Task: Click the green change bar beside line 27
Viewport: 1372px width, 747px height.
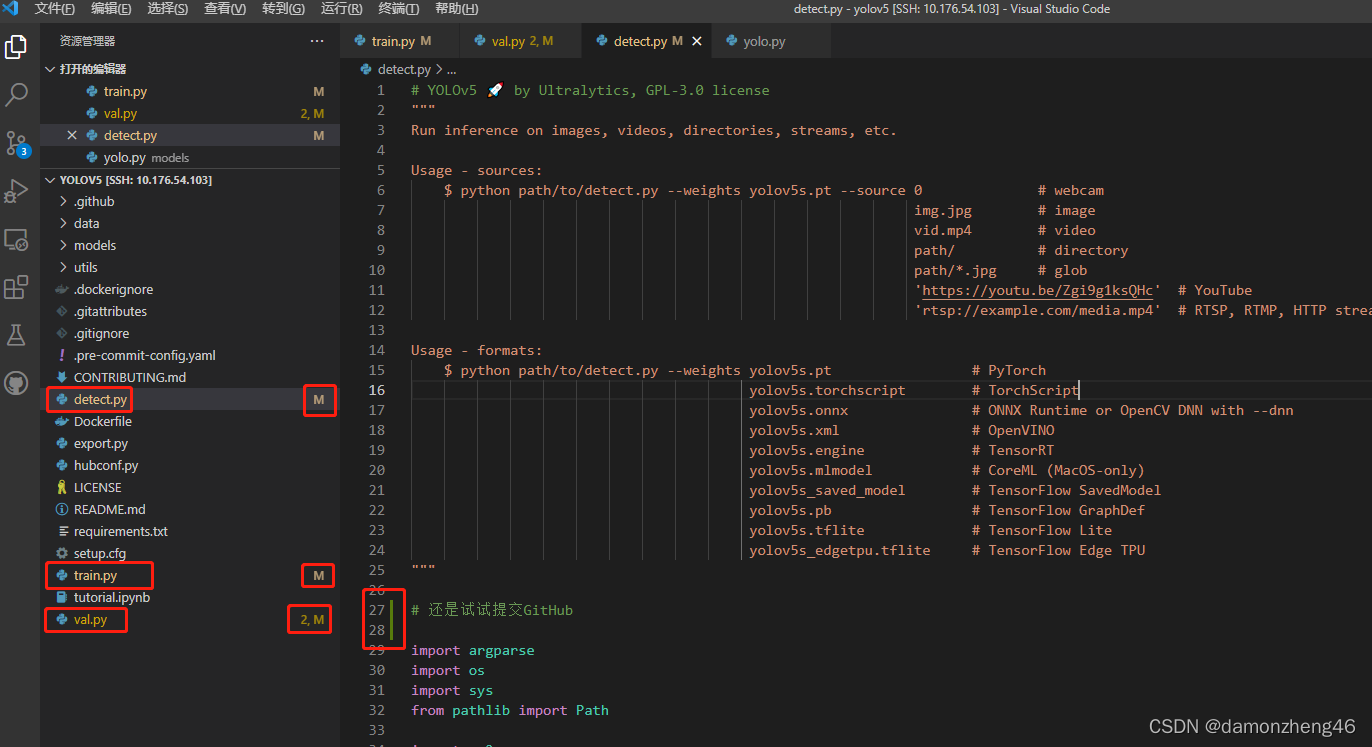Action: click(392, 610)
